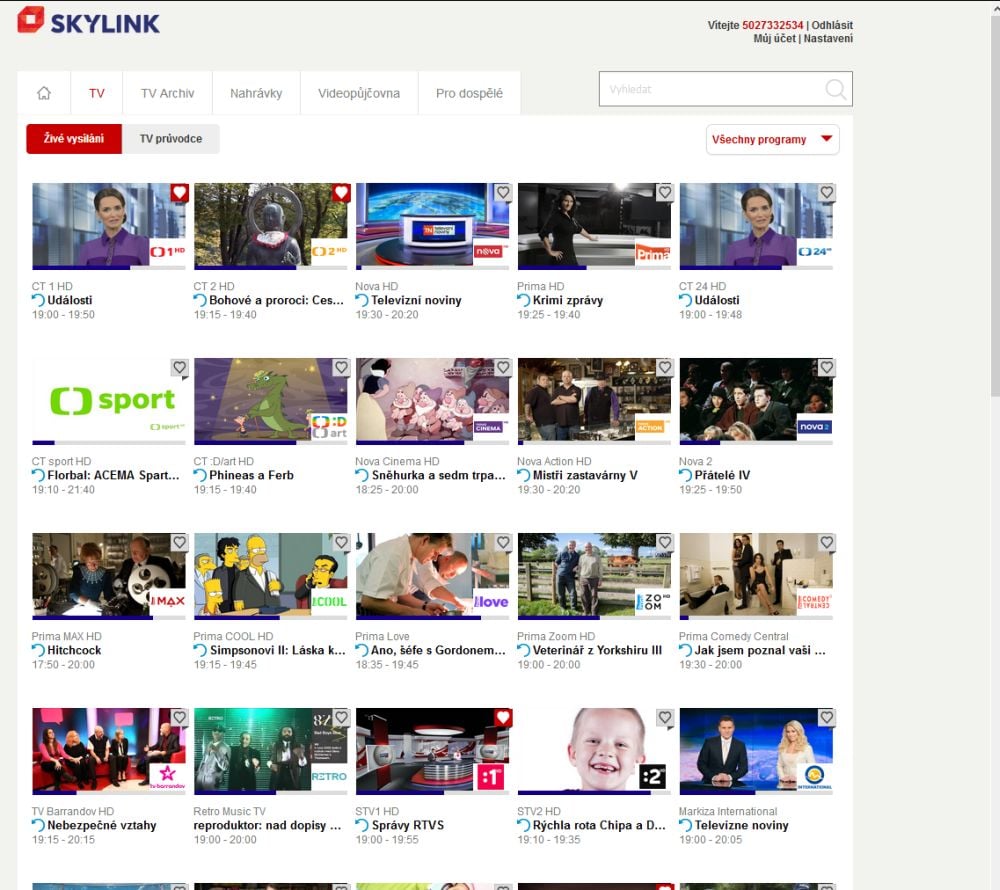Click replay icon beside Veterinář z Yorkshiru III
The image size is (1000, 890).
tap(524, 650)
